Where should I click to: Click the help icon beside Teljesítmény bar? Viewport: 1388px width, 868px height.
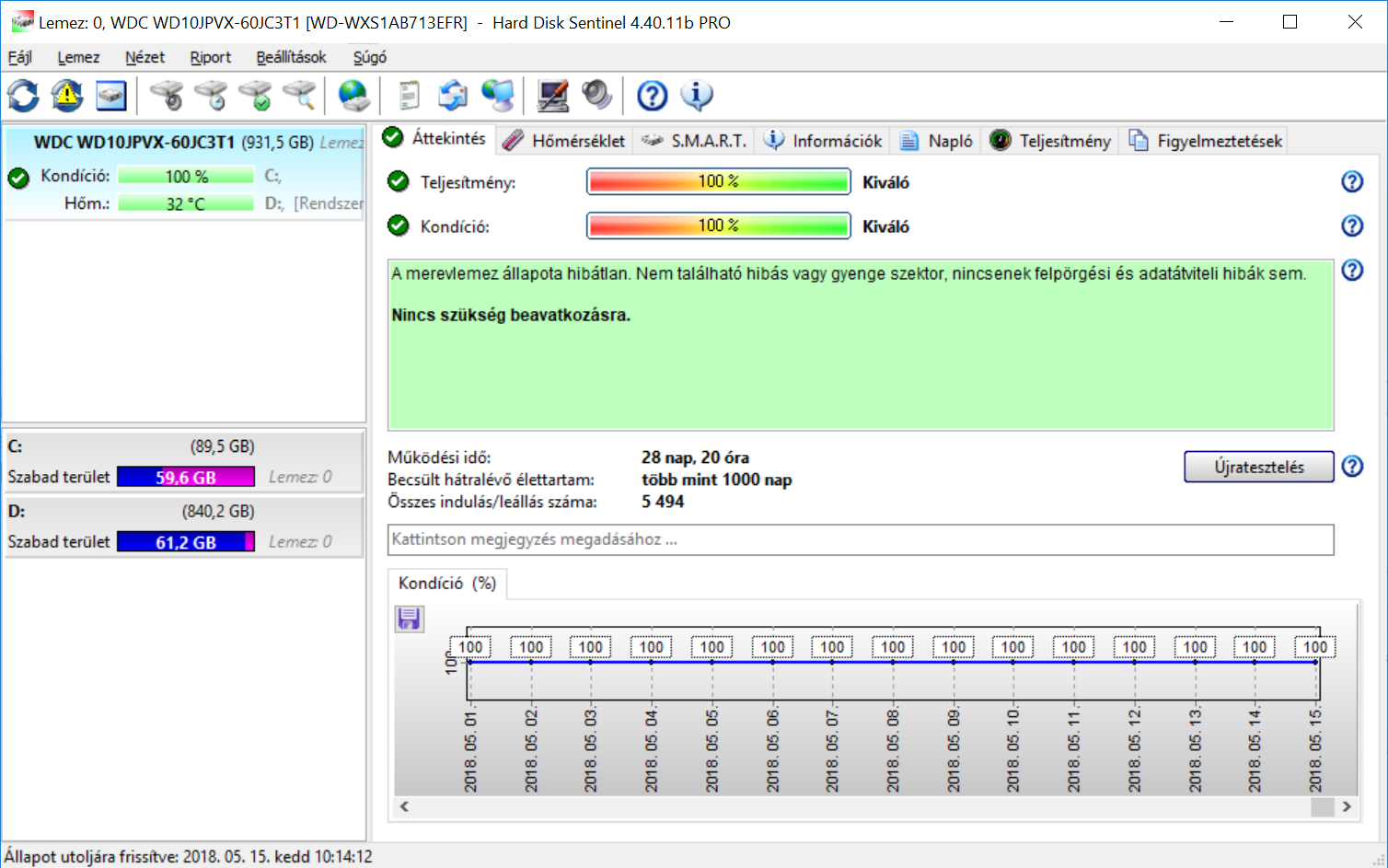1352,181
